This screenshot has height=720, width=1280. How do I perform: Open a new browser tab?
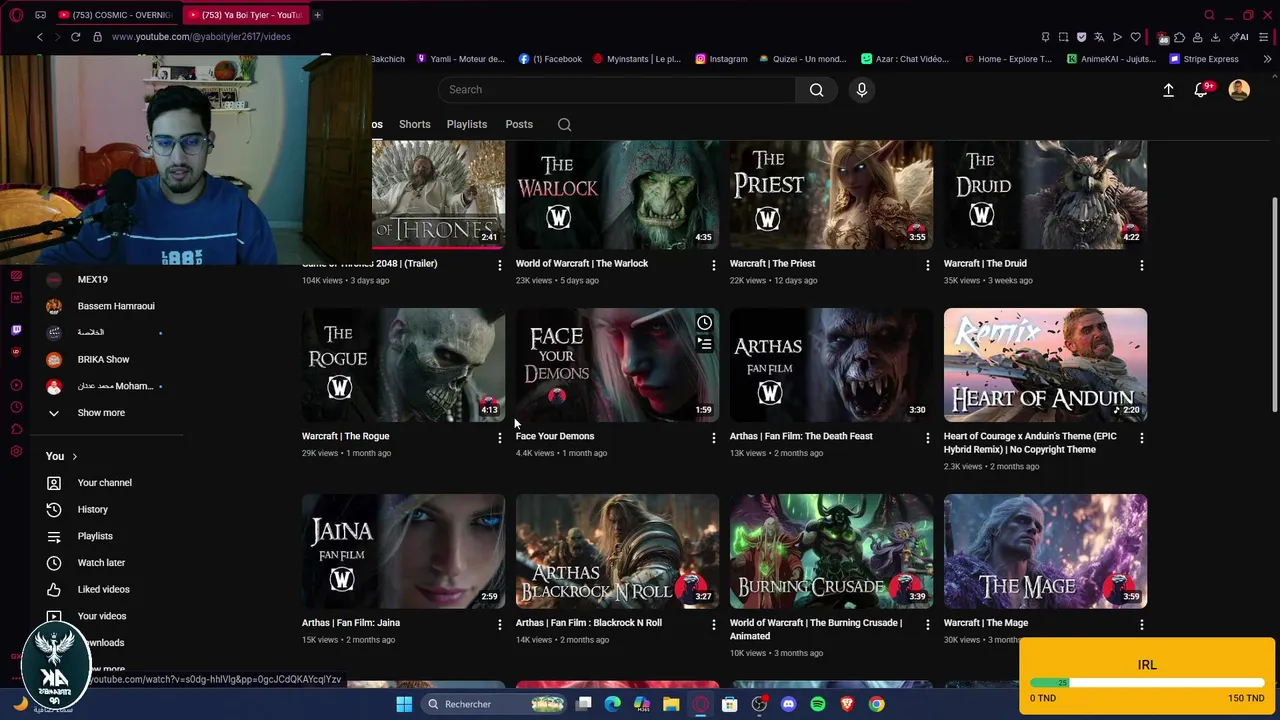[317, 15]
